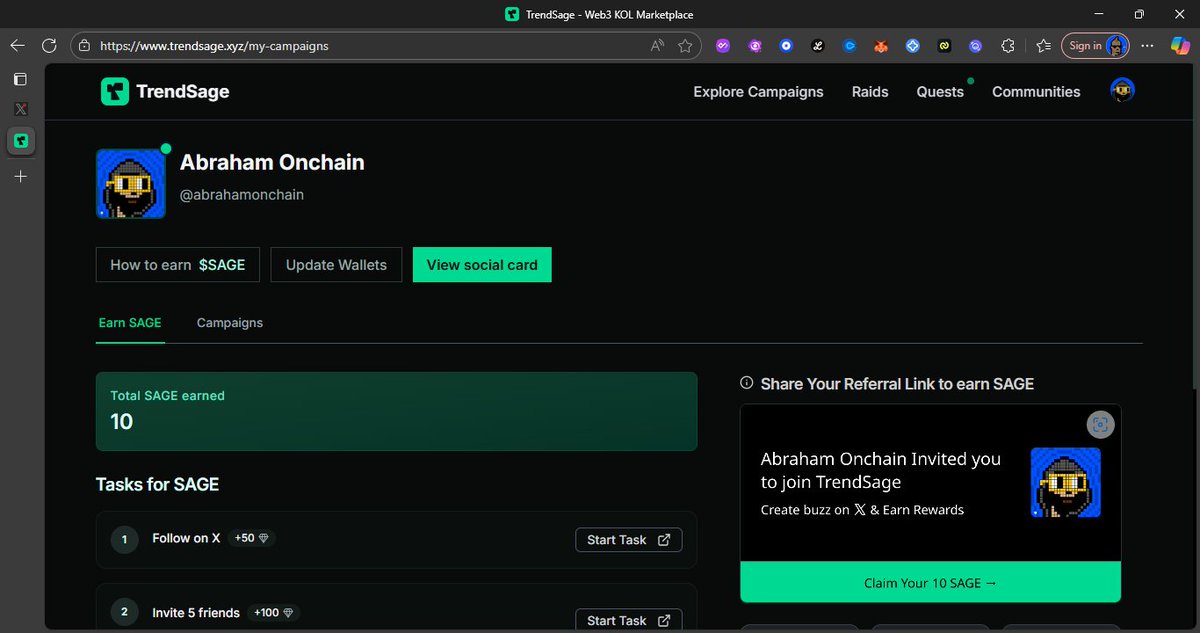Image resolution: width=1200 pixels, height=633 pixels.
Task: Switch to the Campaigns tab
Action: (x=230, y=323)
